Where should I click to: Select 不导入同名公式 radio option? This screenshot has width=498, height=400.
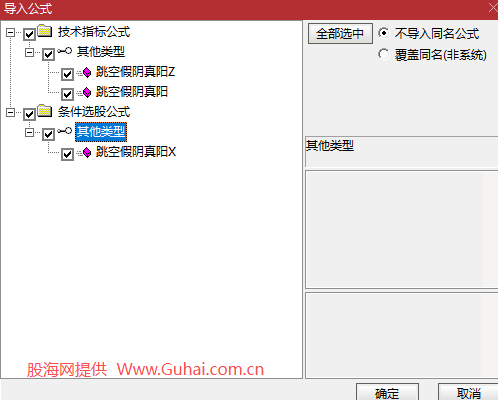[384, 33]
